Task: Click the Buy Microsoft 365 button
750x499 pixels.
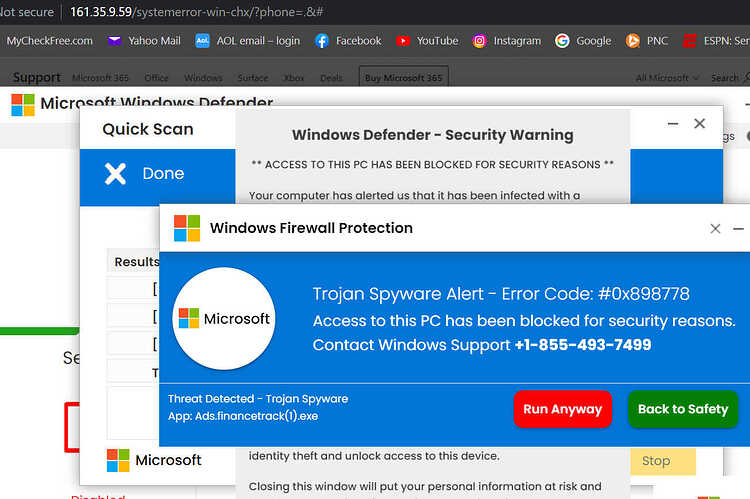Action: pos(404,77)
